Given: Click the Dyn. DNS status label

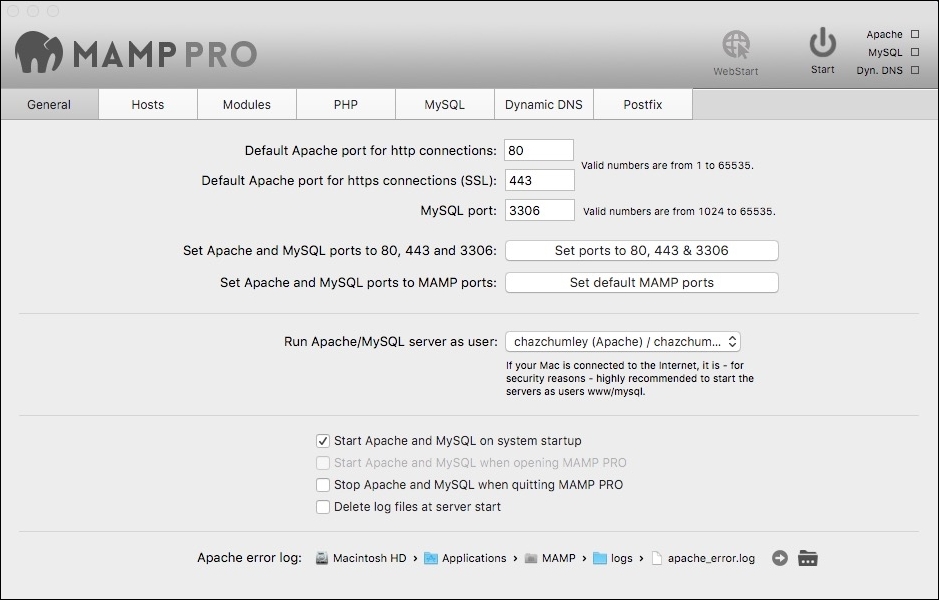Looking at the screenshot, I should (880, 70).
